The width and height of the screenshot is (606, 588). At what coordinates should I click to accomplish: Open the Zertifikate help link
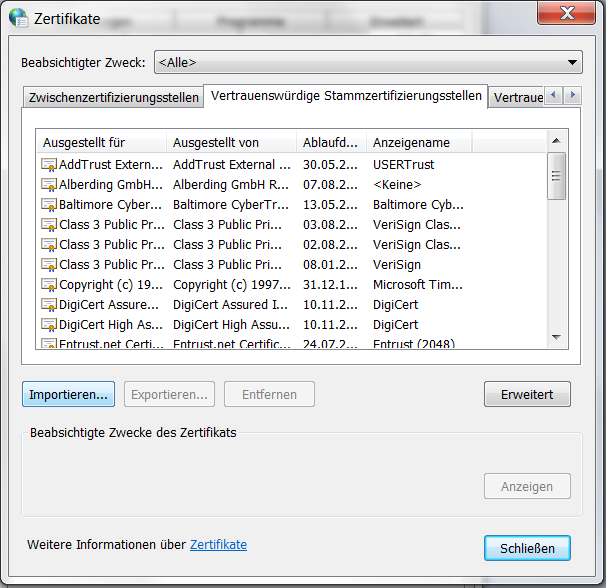(x=218, y=545)
